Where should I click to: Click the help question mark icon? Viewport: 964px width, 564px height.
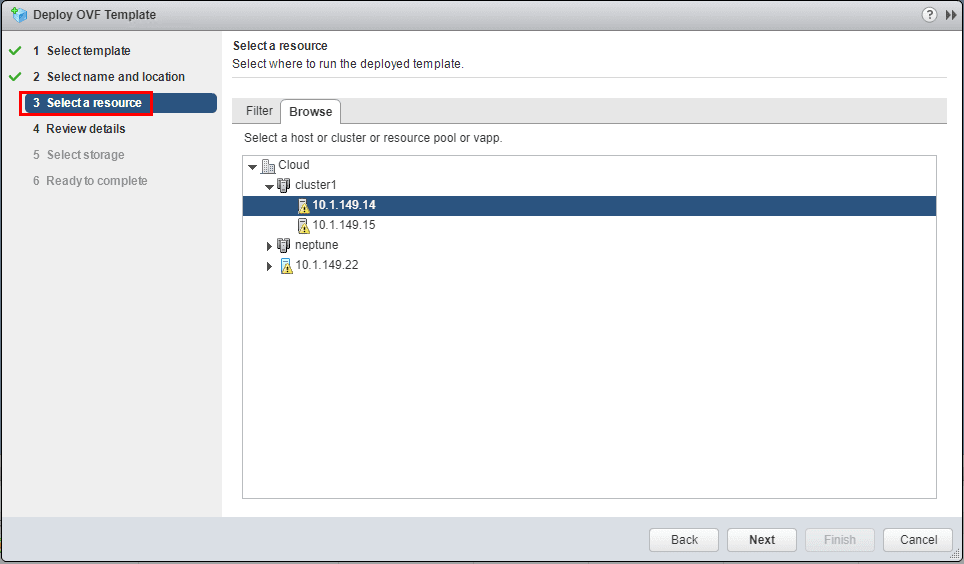[x=929, y=15]
